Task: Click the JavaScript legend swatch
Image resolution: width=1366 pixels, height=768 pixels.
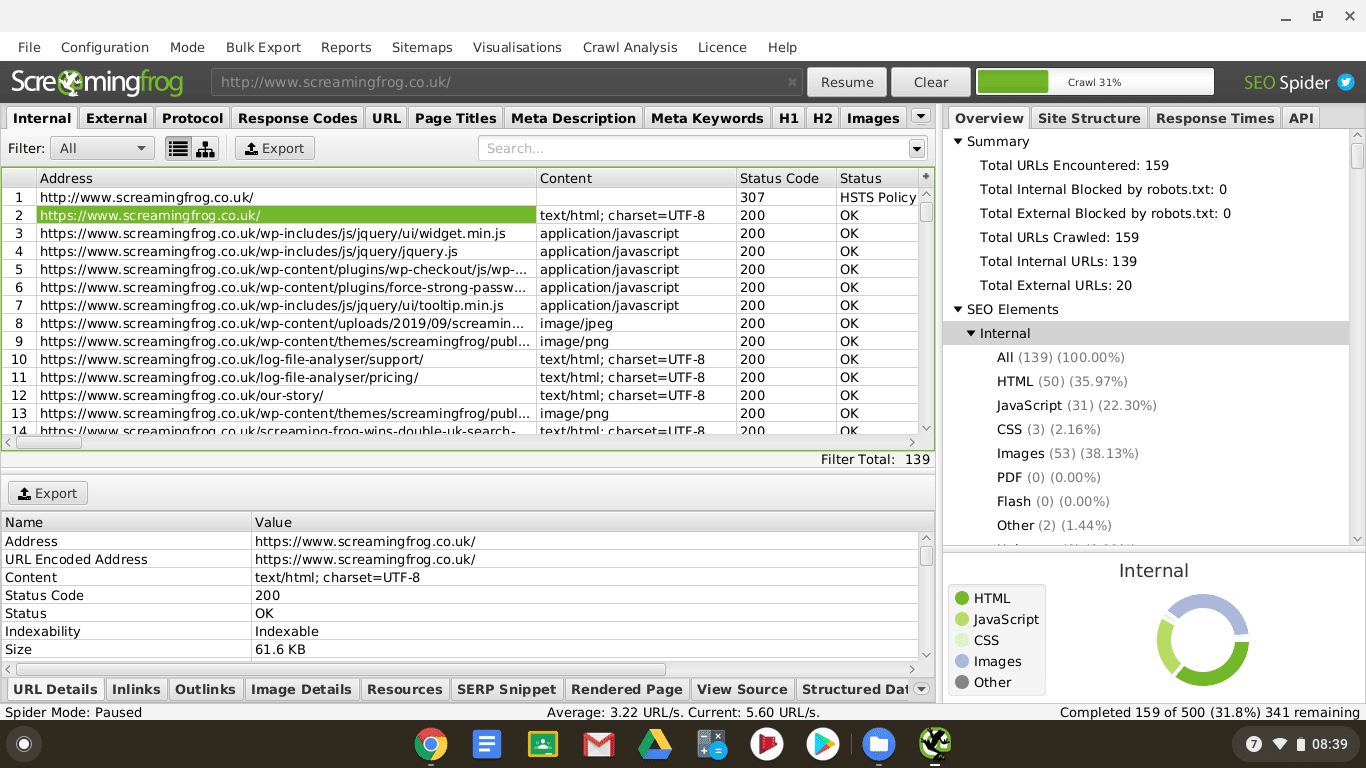Action: 962,619
